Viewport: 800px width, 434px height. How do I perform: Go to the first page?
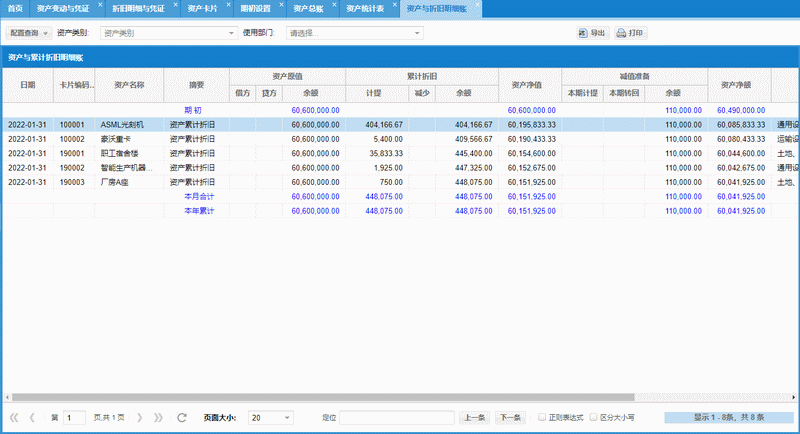pyautogui.click(x=14, y=418)
